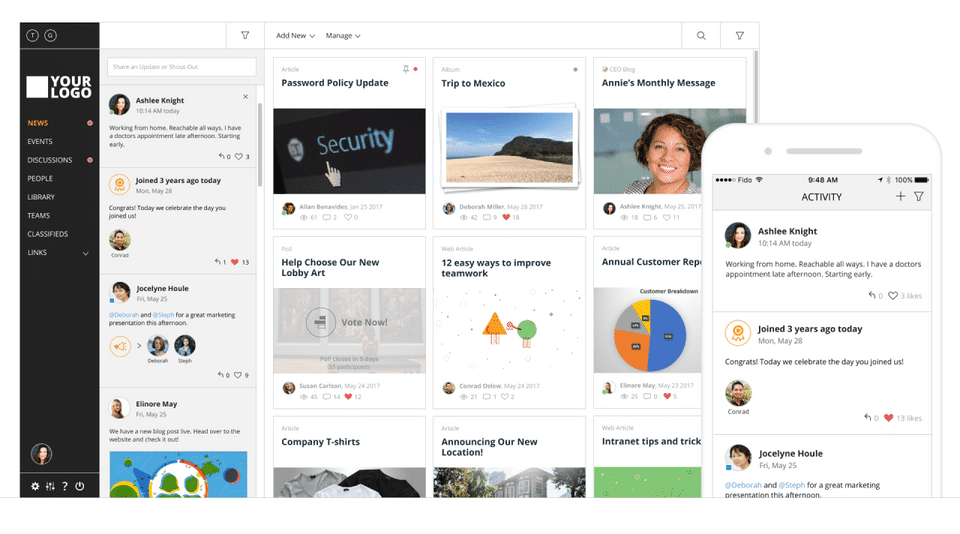Open the settings gear in sidebar footer
Image resolution: width=960 pixels, height=534 pixels.
[x=35, y=486]
